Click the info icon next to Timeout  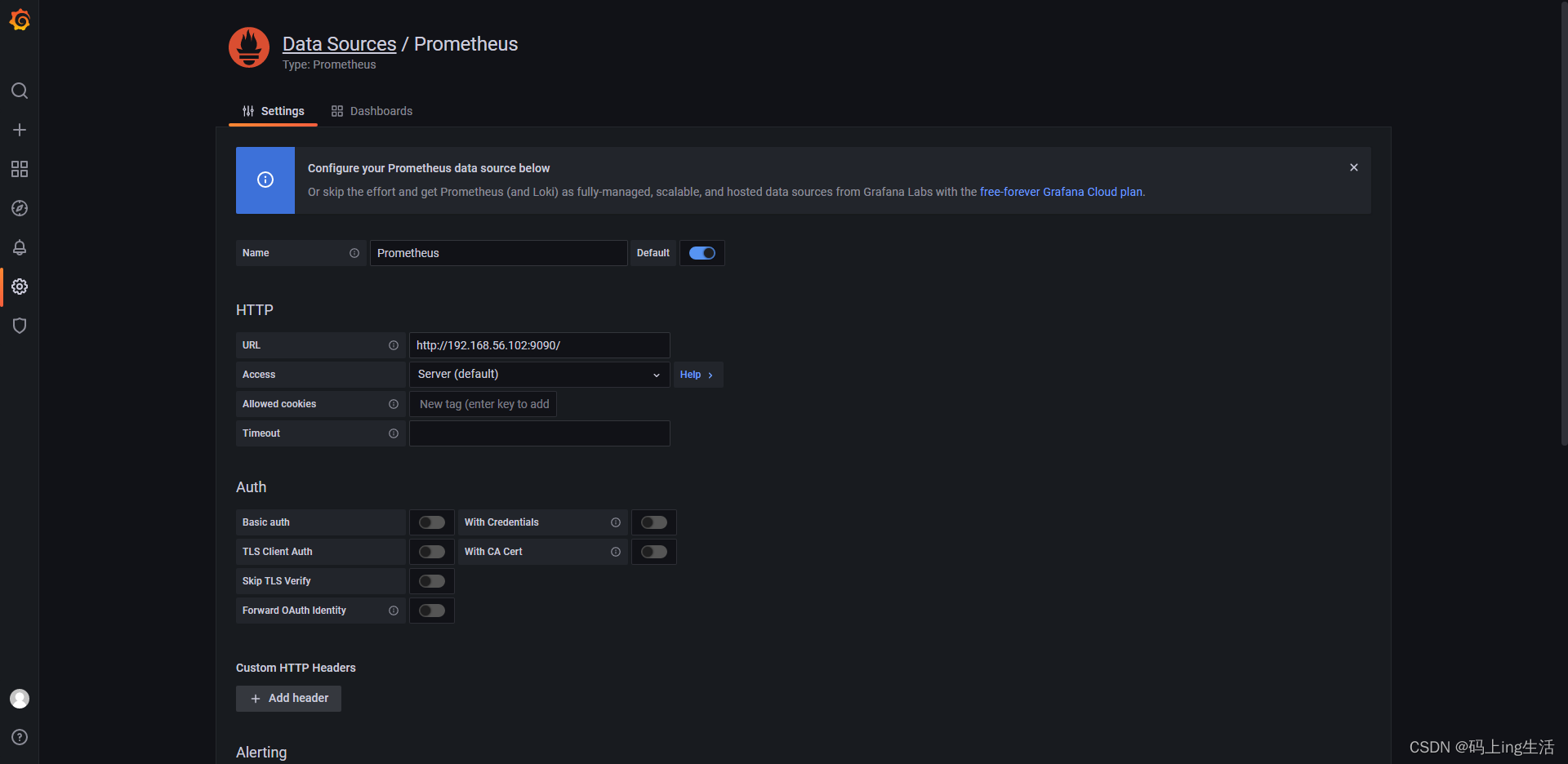pyautogui.click(x=394, y=433)
